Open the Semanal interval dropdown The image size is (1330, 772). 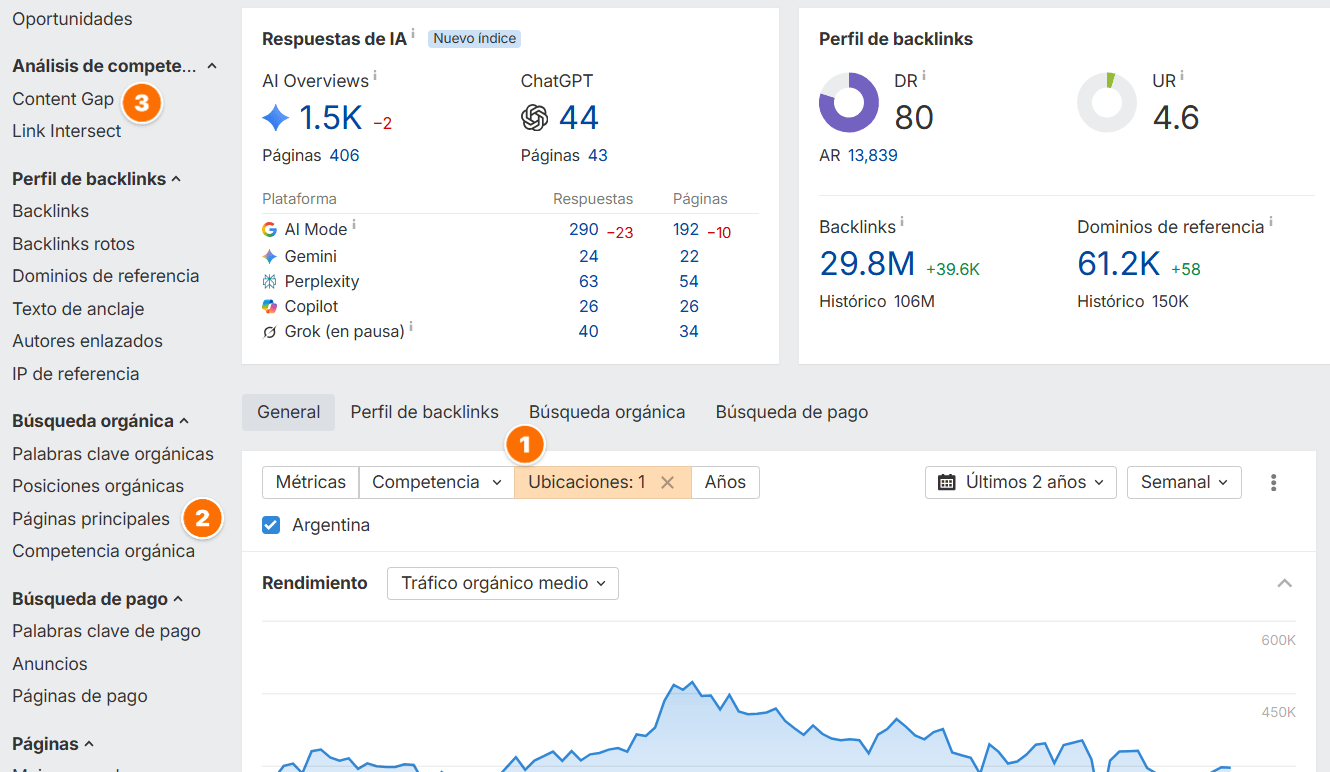1184,482
